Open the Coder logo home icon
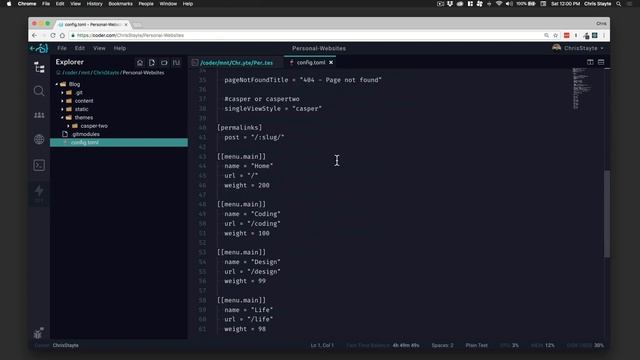The height and width of the screenshot is (360, 640). tap(39, 49)
